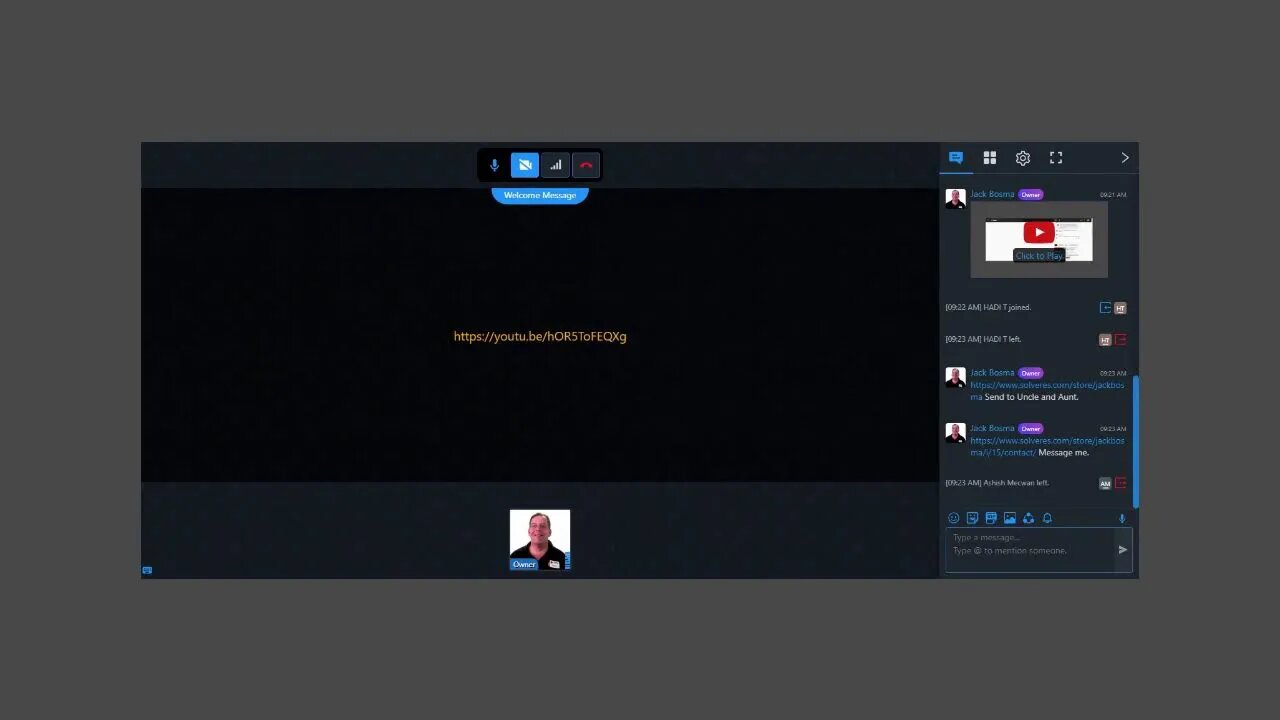
Task: Mute the microphone in call controls
Action: pyautogui.click(x=494, y=165)
